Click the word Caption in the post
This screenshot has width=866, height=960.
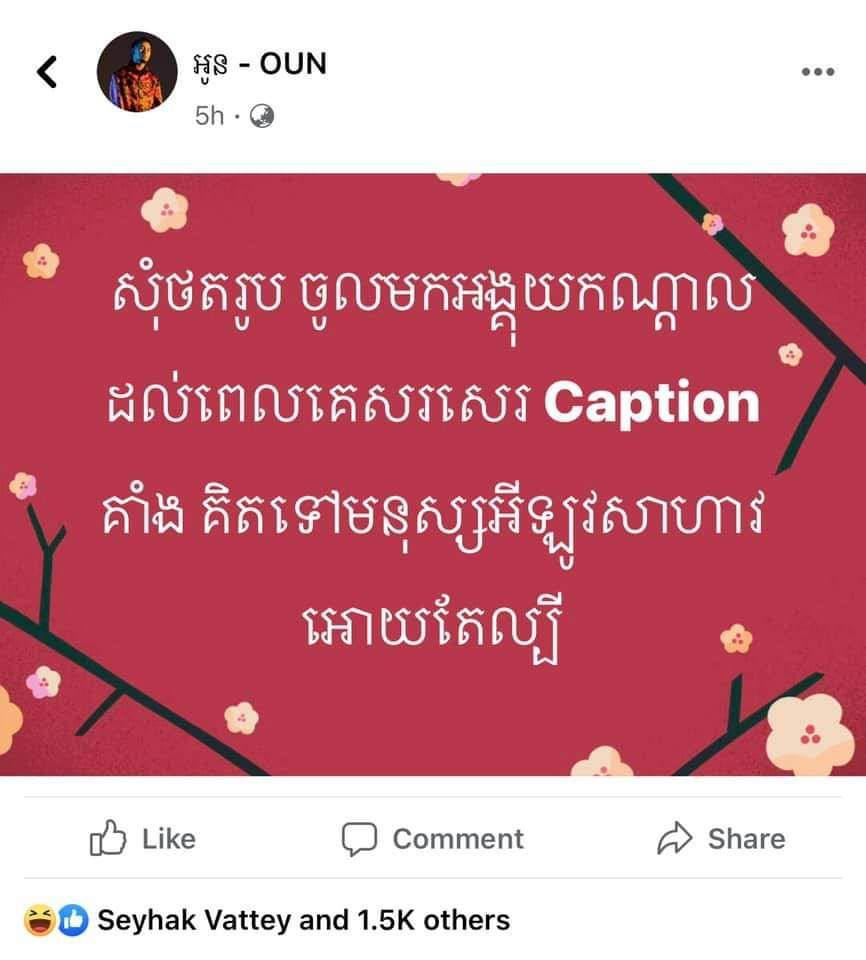[x=652, y=404]
